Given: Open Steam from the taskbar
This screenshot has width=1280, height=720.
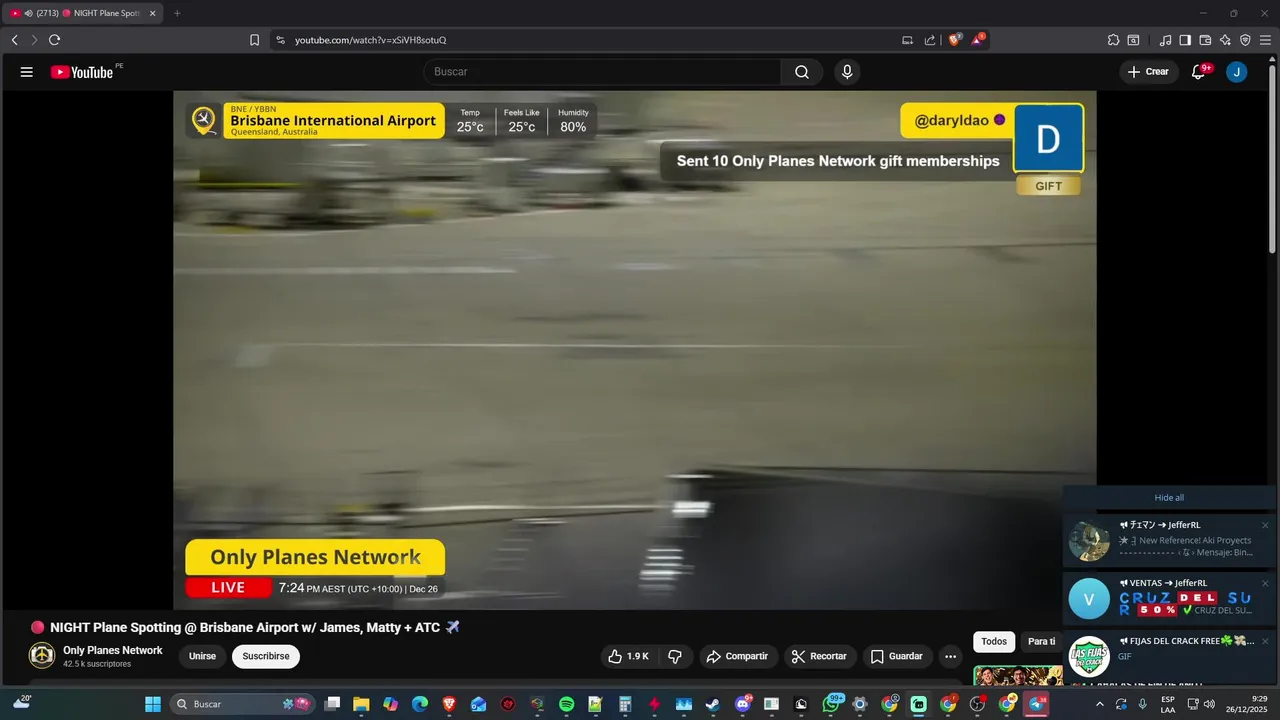Looking at the screenshot, I should point(712,704).
